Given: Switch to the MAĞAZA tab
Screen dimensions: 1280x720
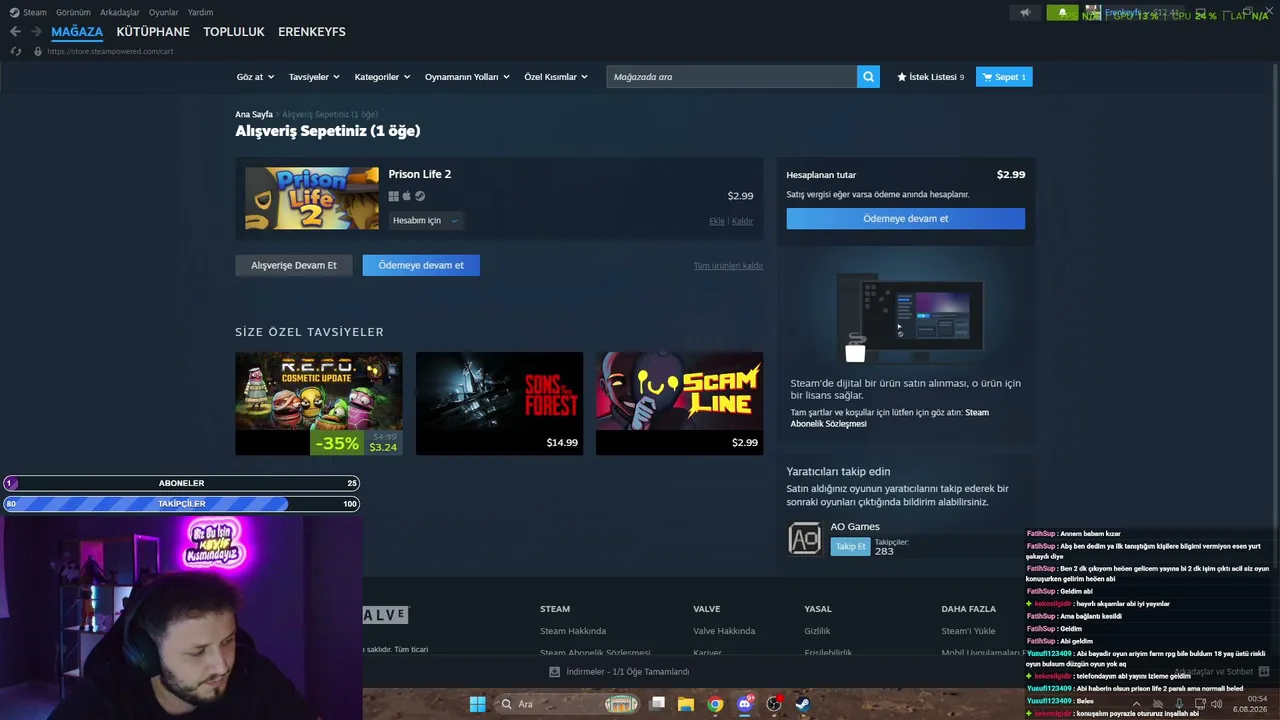Looking at the screenshot, I should click(x=77, y=32).
